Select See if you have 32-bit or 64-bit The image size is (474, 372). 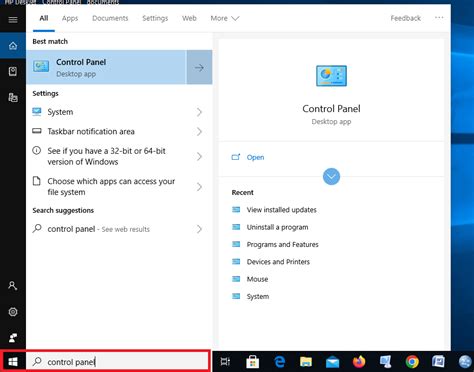coord(119,156)
